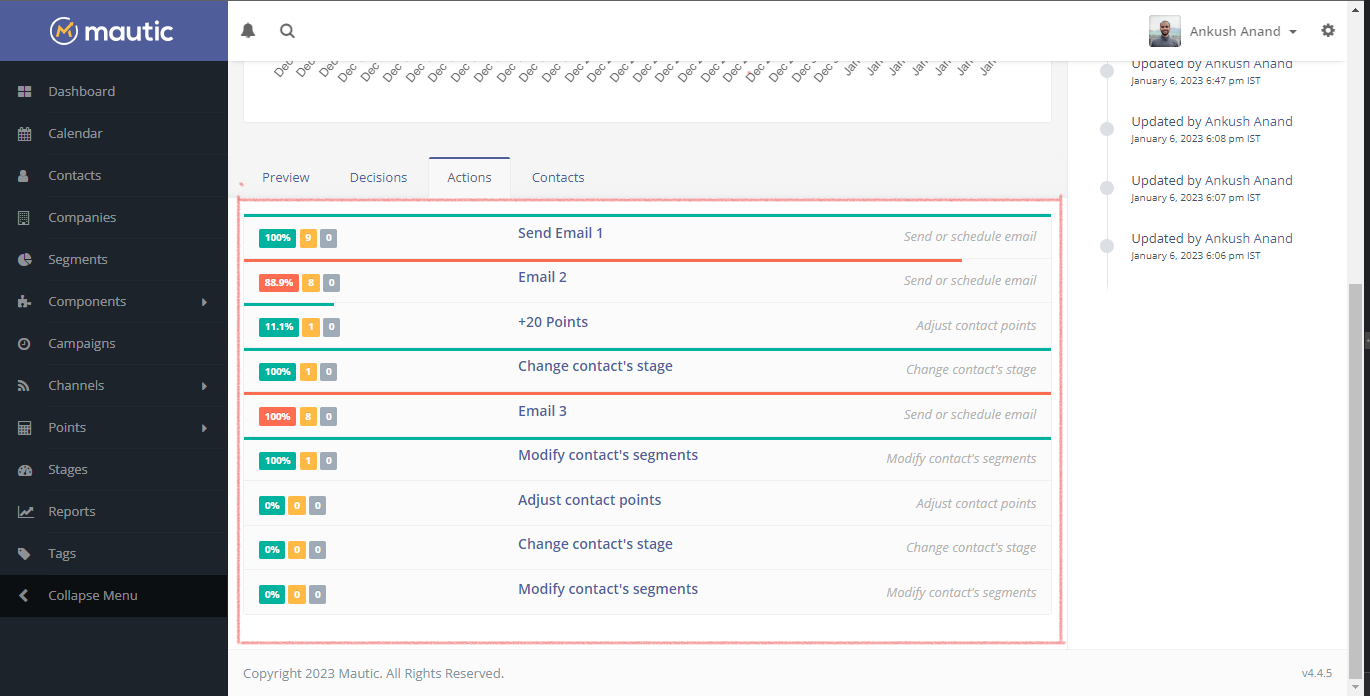Viewport: 1370px width, 696px height.
Task: Select the Stages sidebar icon
Action: [x=24, y=468]
